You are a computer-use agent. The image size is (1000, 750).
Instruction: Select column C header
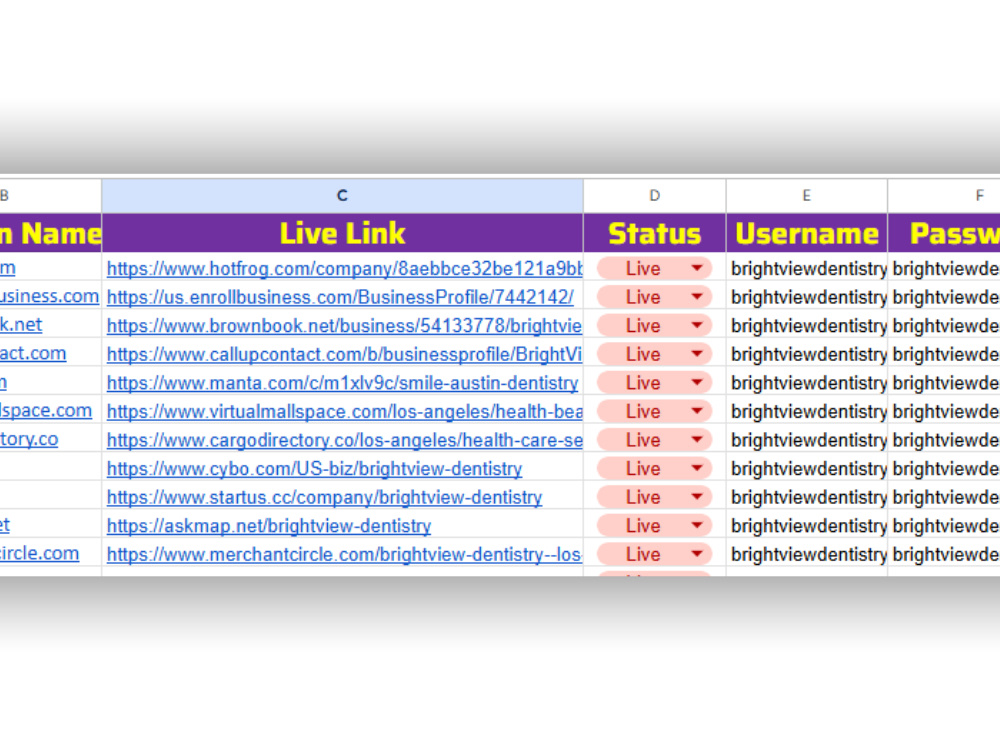click(x=342, y=196)
